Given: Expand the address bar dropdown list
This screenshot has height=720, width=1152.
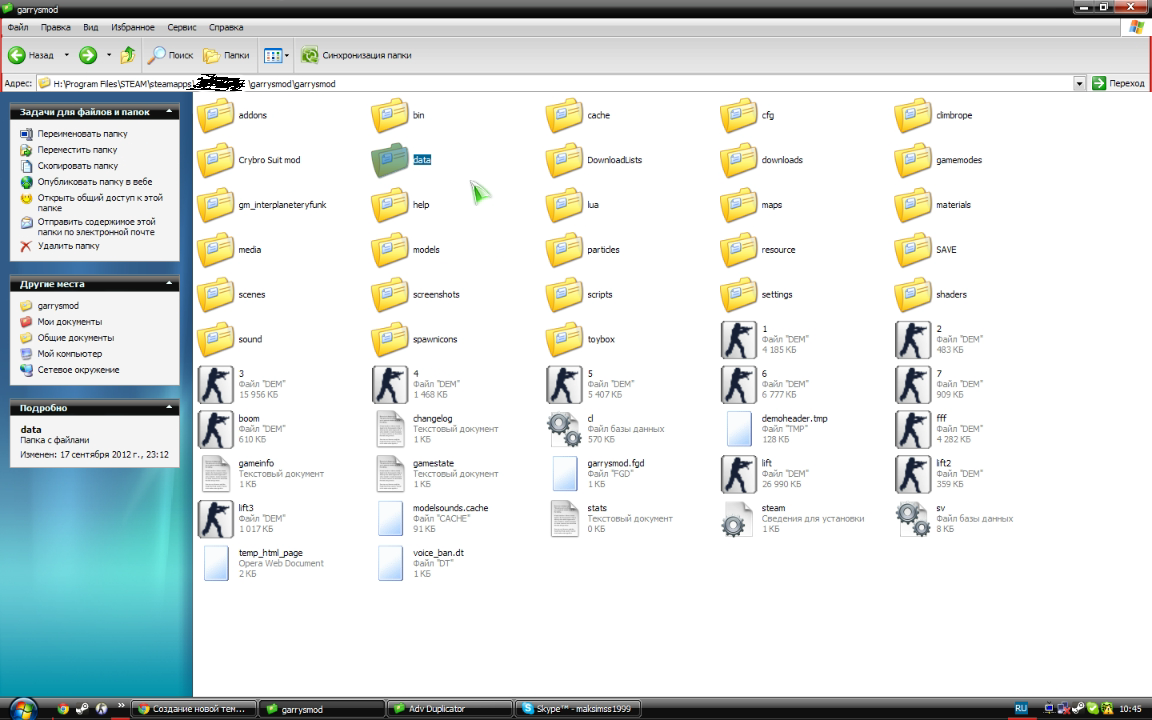Looking at the screenshot, I should point(1079,84).
